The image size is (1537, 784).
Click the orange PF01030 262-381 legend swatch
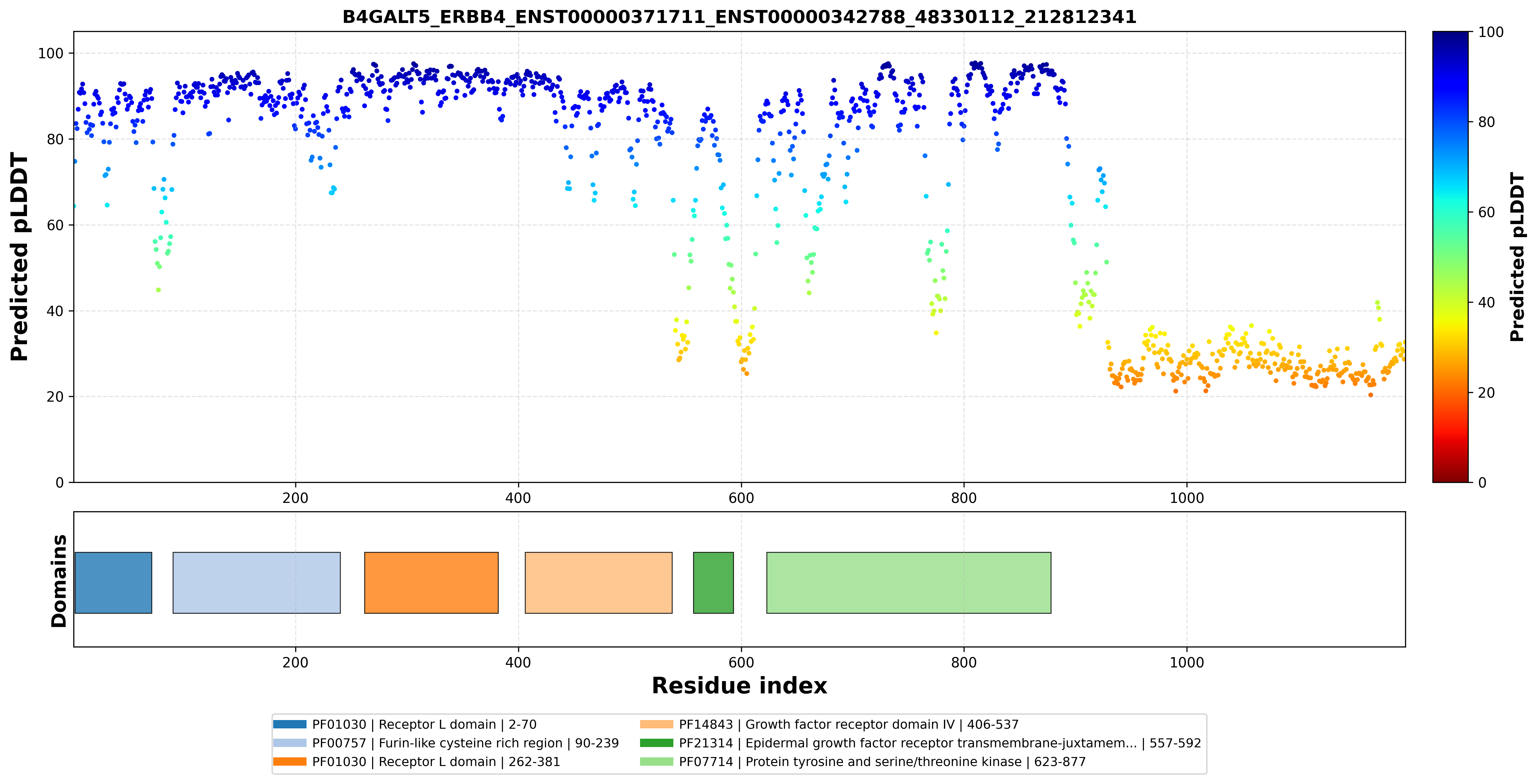click(290, 761)
